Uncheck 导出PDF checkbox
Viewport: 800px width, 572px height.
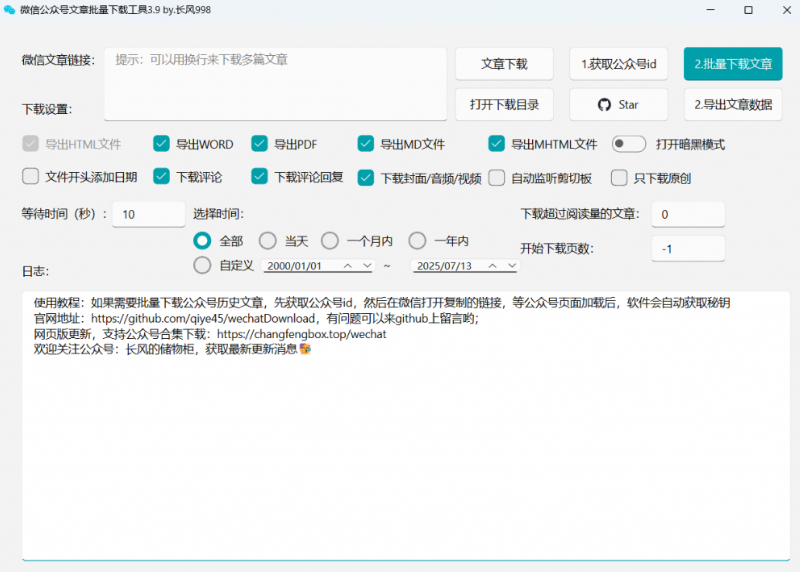[x=259, y=144]
